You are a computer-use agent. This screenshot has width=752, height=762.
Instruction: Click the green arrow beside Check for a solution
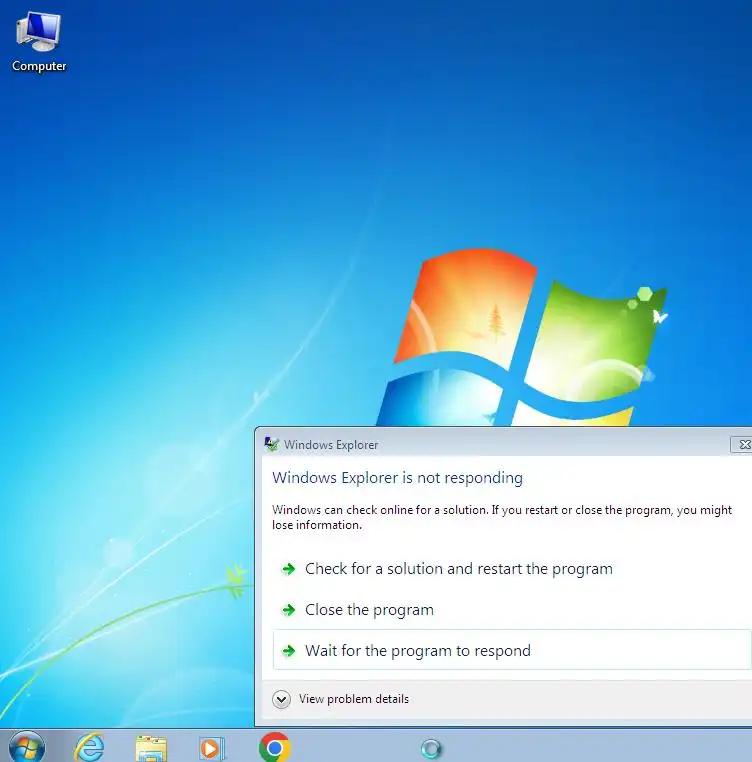(x=289, y=569)
